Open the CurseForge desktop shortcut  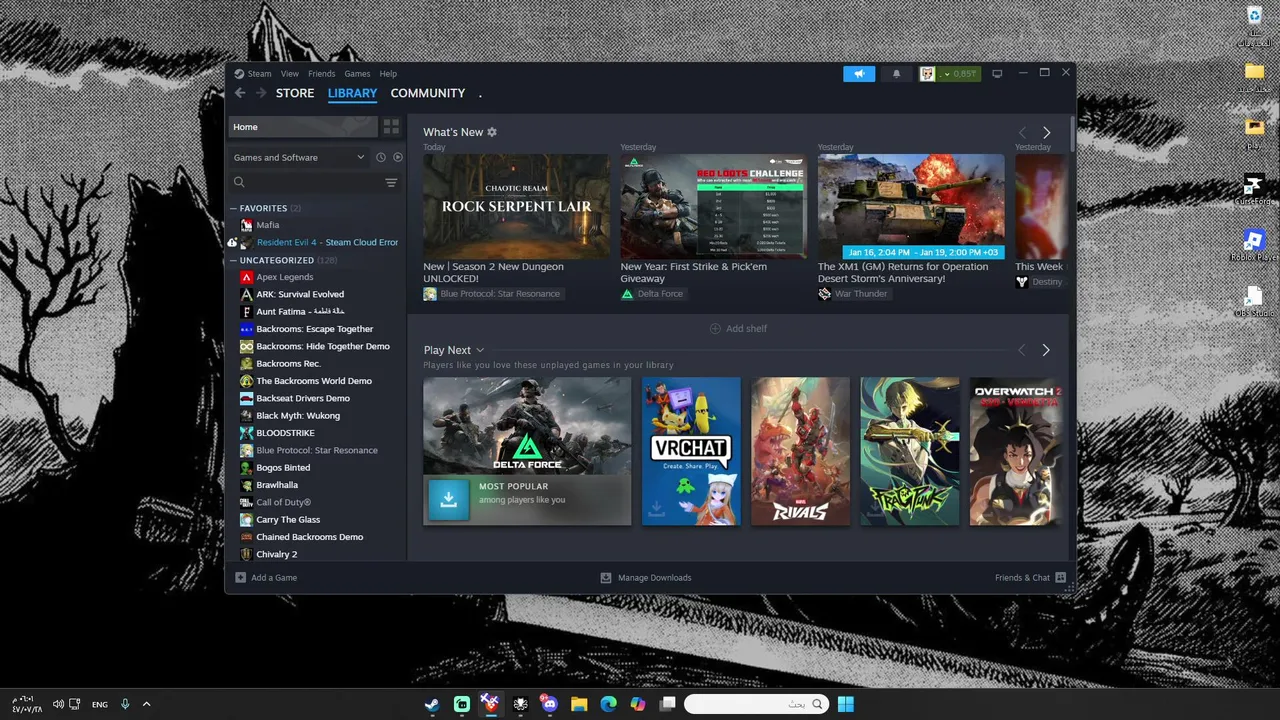(x=1254, y=190)
